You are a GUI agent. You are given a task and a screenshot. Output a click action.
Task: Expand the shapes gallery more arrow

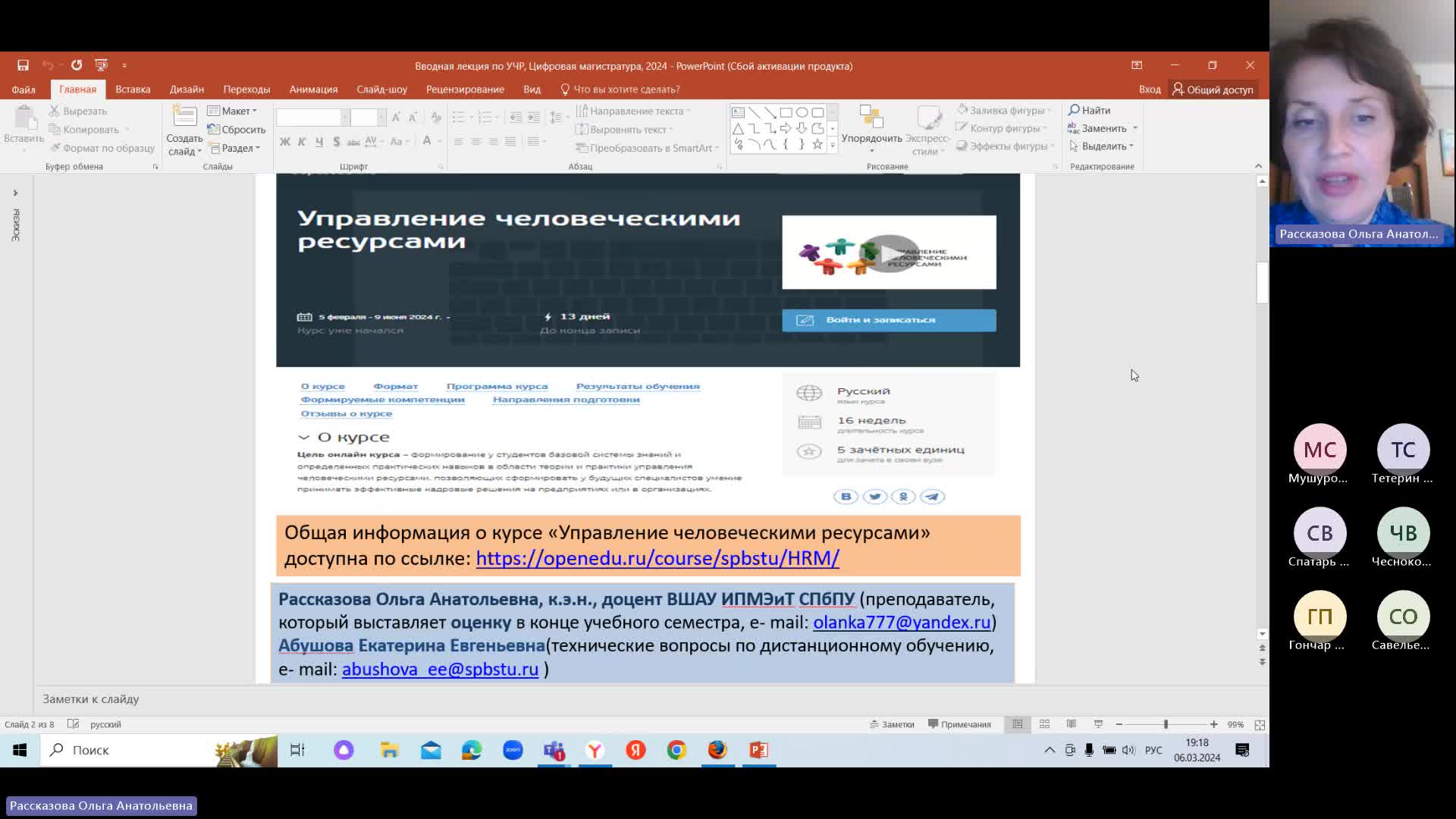coord(833,144)
